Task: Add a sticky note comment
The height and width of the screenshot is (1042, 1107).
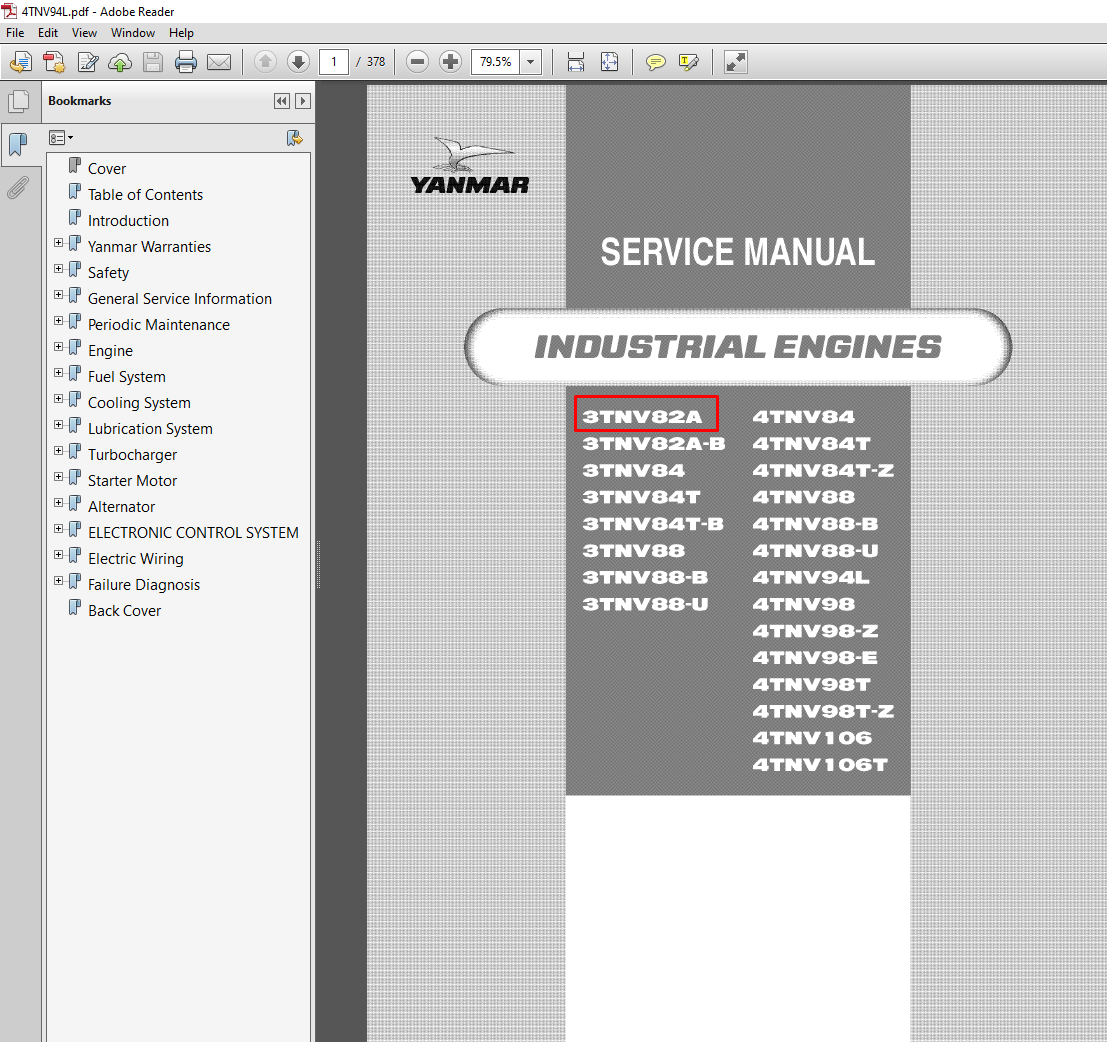Action: click(x=656, y=62)
